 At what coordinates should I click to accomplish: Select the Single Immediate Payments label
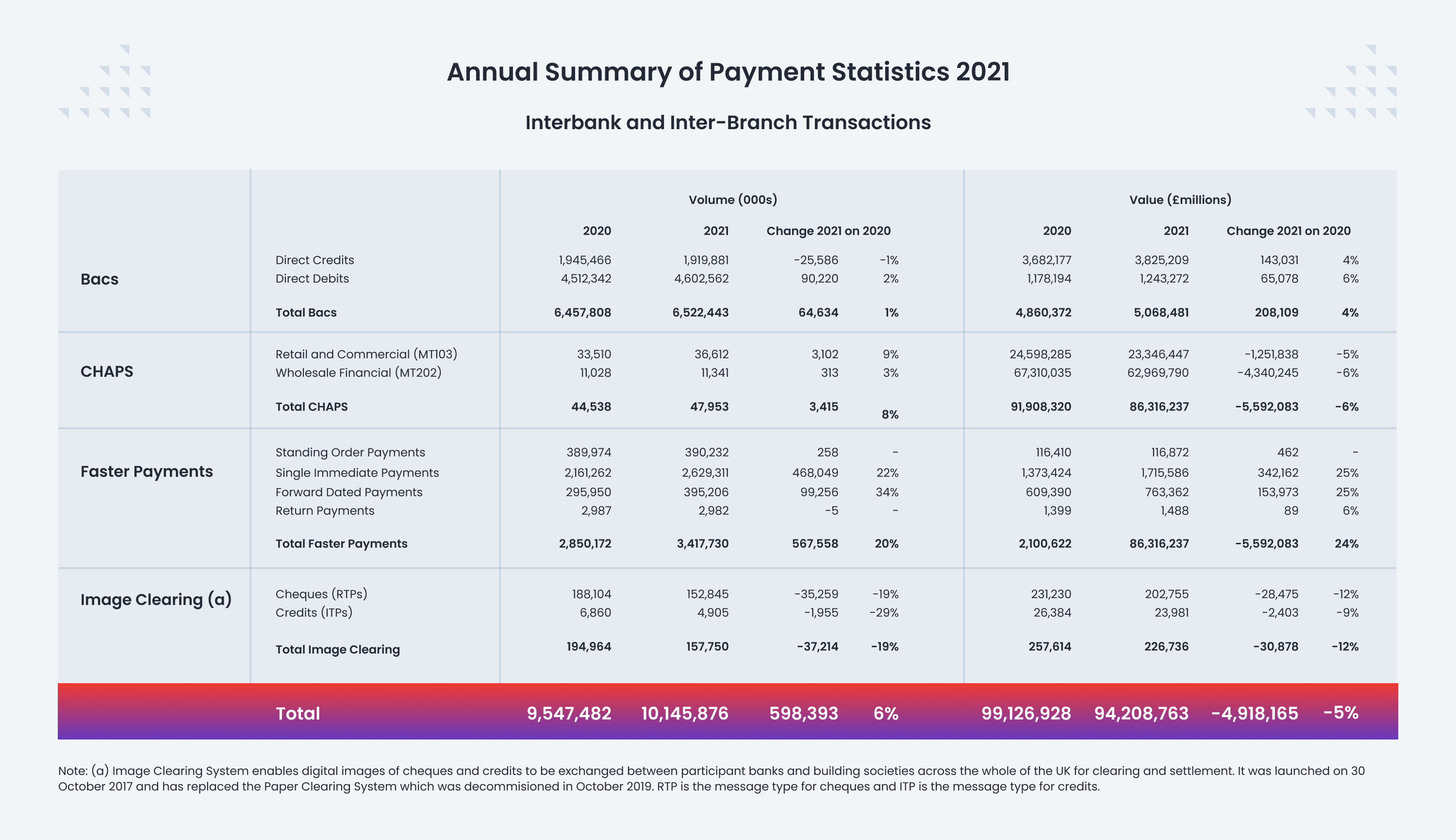click(x=357, y=473)
